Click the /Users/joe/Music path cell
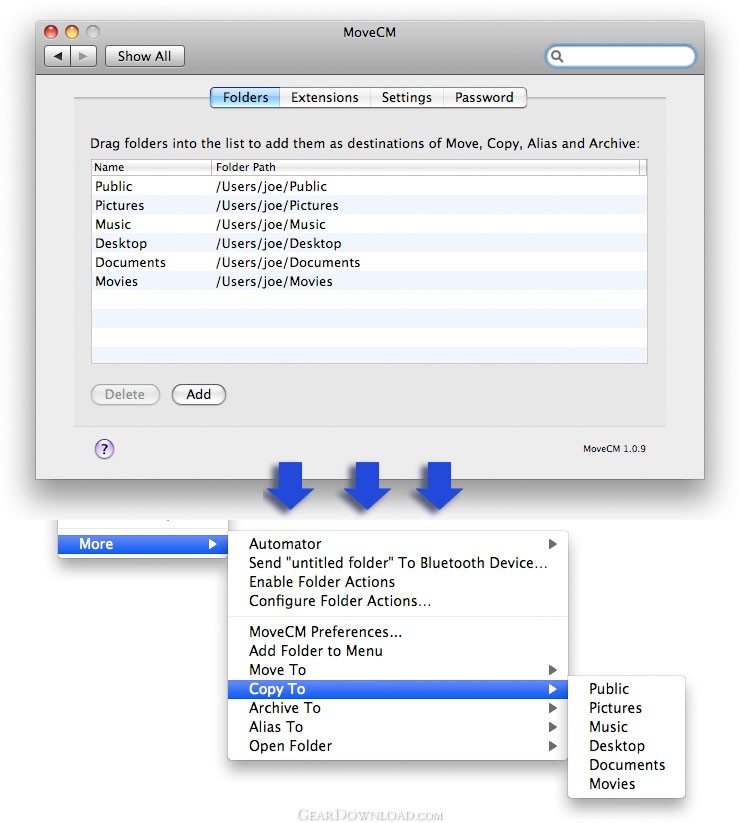740x823 pixels. click(271, 224)
